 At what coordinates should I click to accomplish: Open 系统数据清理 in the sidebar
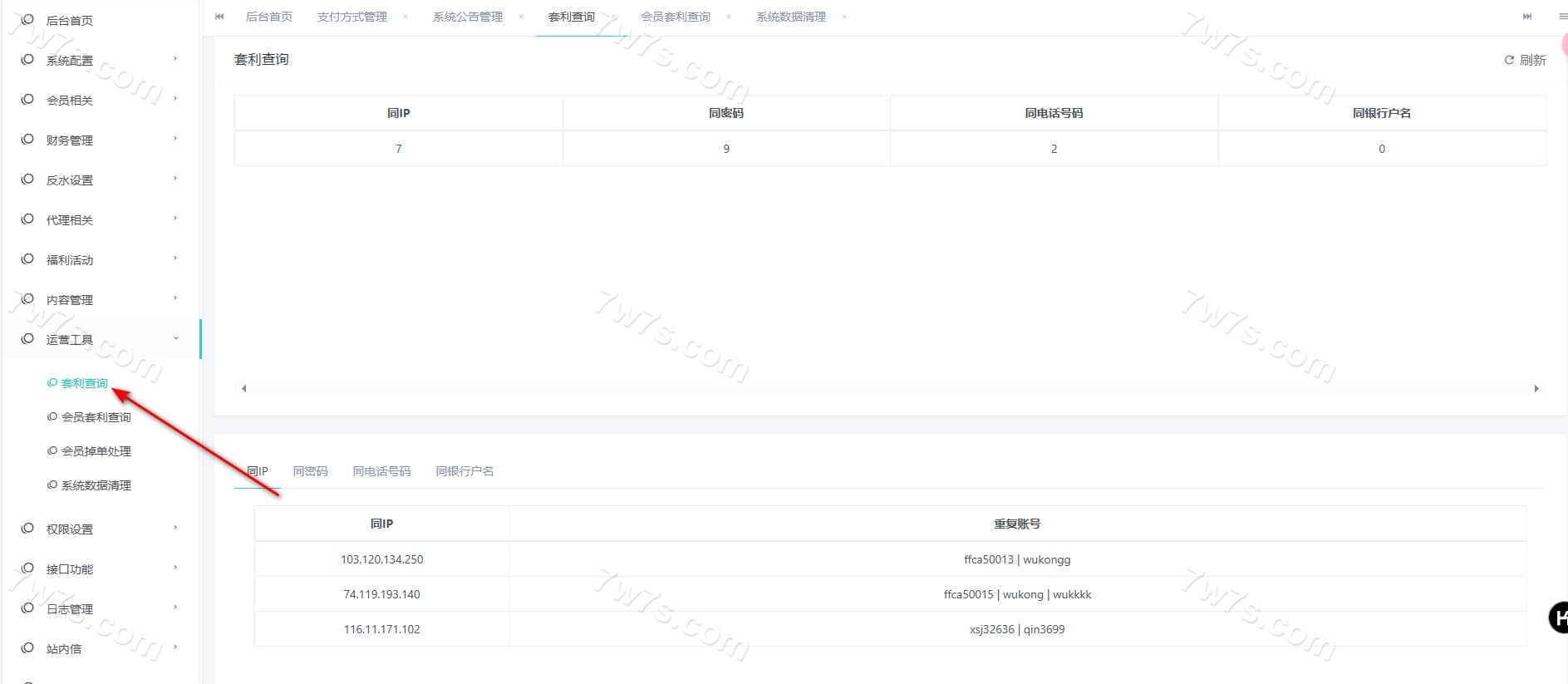96,485
